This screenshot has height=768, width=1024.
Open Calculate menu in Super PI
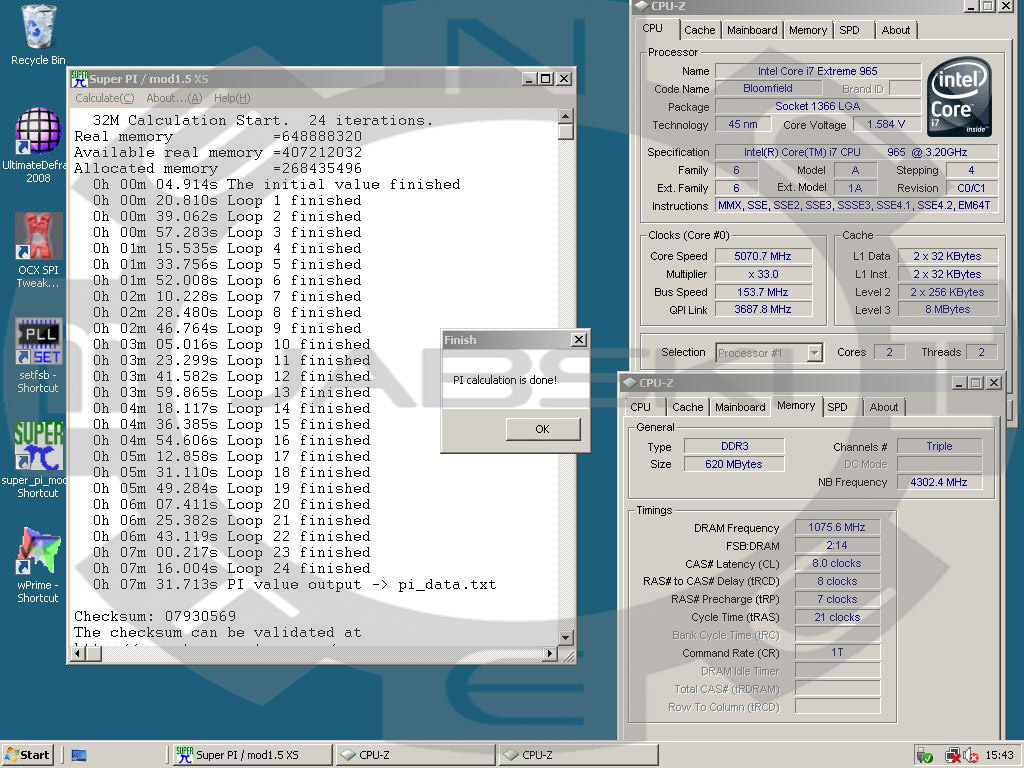pos(104,98)
